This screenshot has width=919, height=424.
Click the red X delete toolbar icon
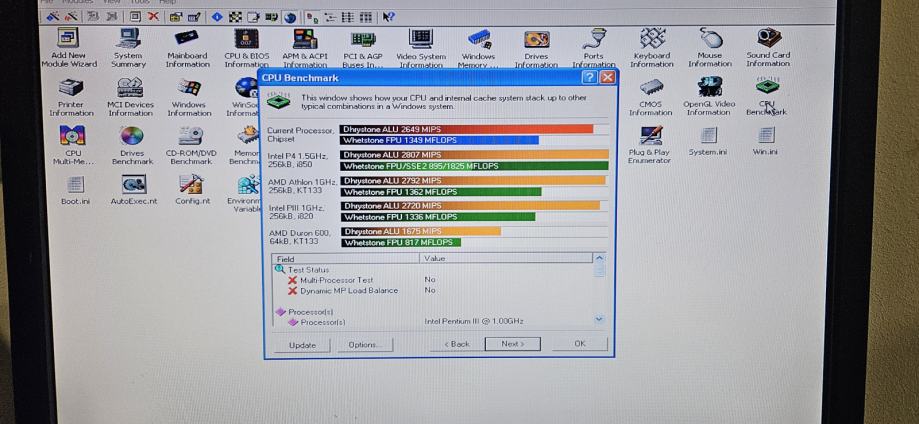tap(153, 16)
